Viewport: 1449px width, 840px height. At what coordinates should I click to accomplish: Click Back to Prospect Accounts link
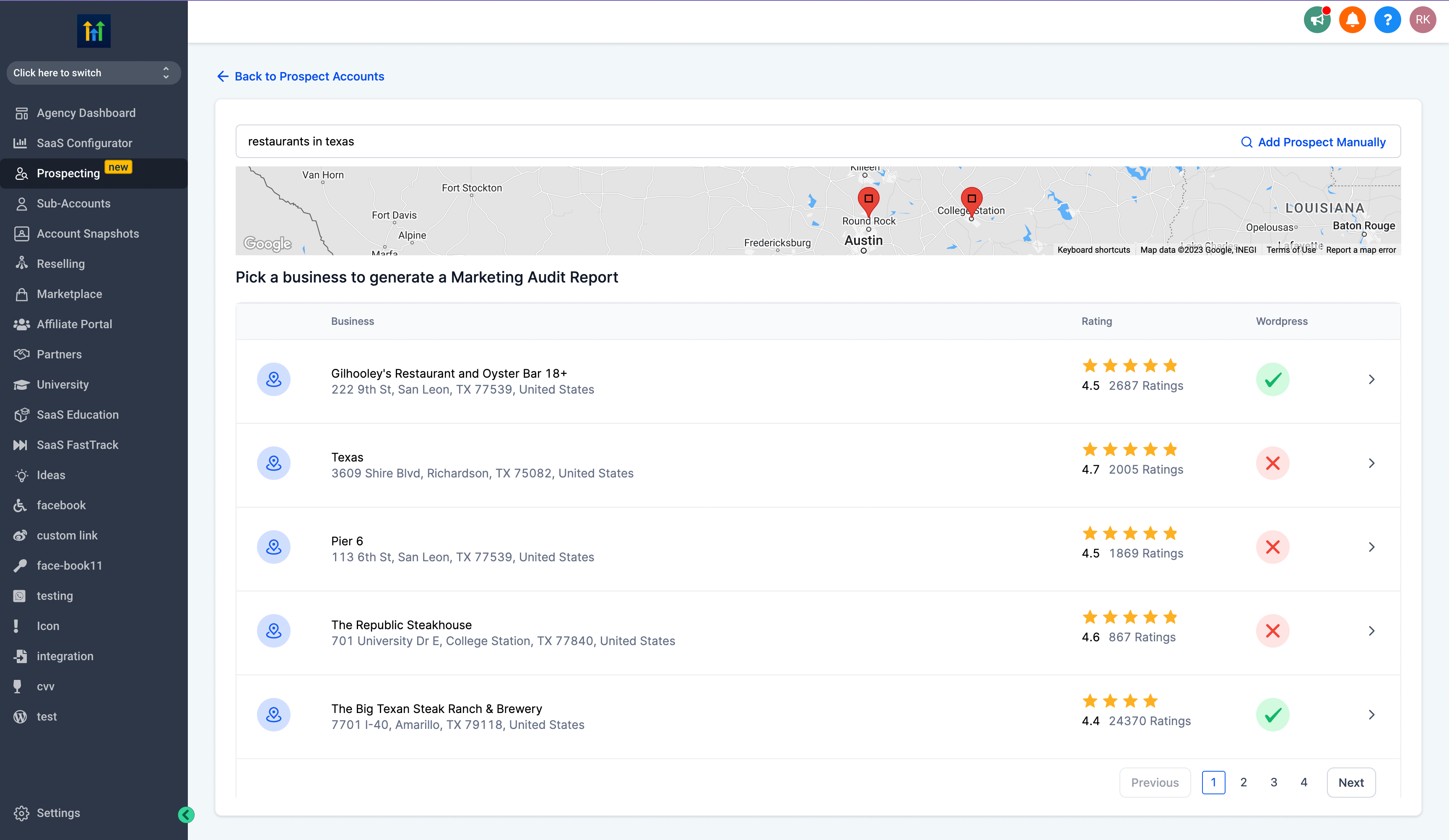[x=301, y=76]
